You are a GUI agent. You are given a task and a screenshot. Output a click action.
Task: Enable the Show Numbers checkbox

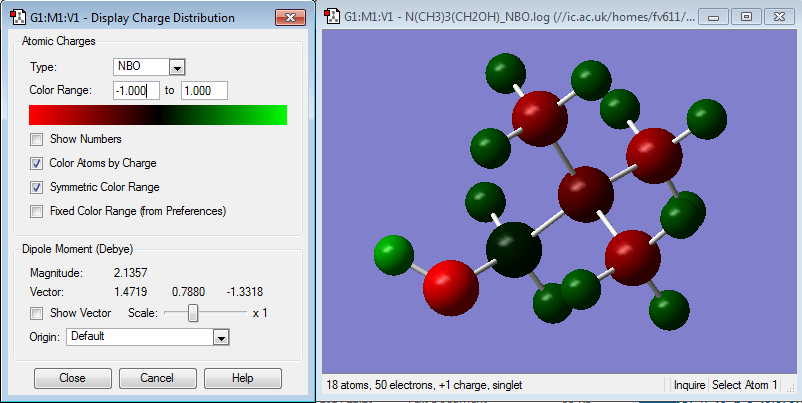36,139
